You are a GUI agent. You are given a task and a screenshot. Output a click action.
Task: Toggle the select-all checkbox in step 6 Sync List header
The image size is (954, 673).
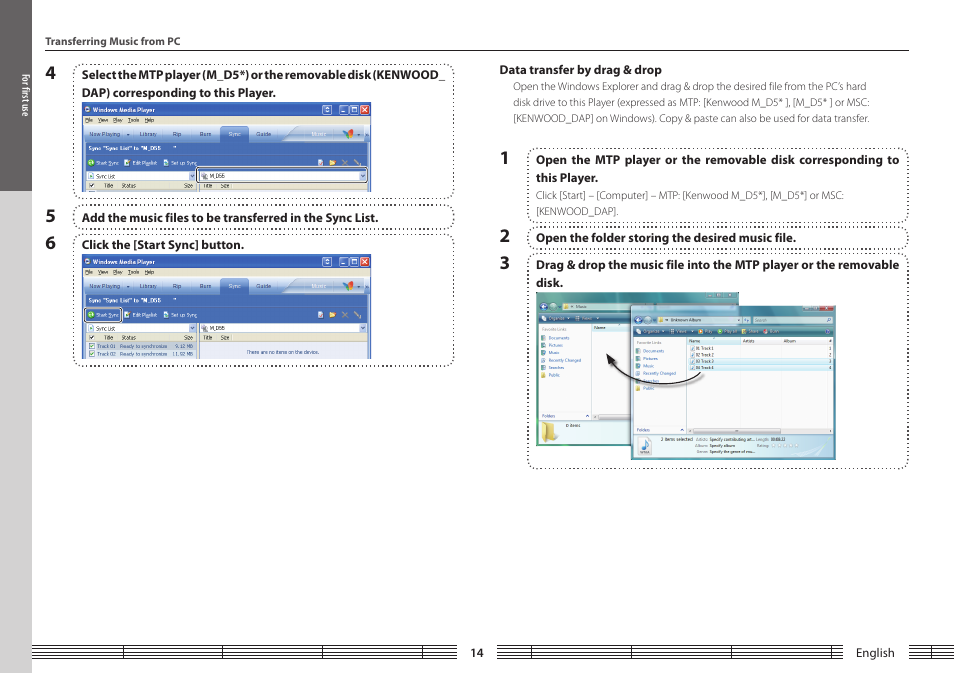[x=92, y=338]
